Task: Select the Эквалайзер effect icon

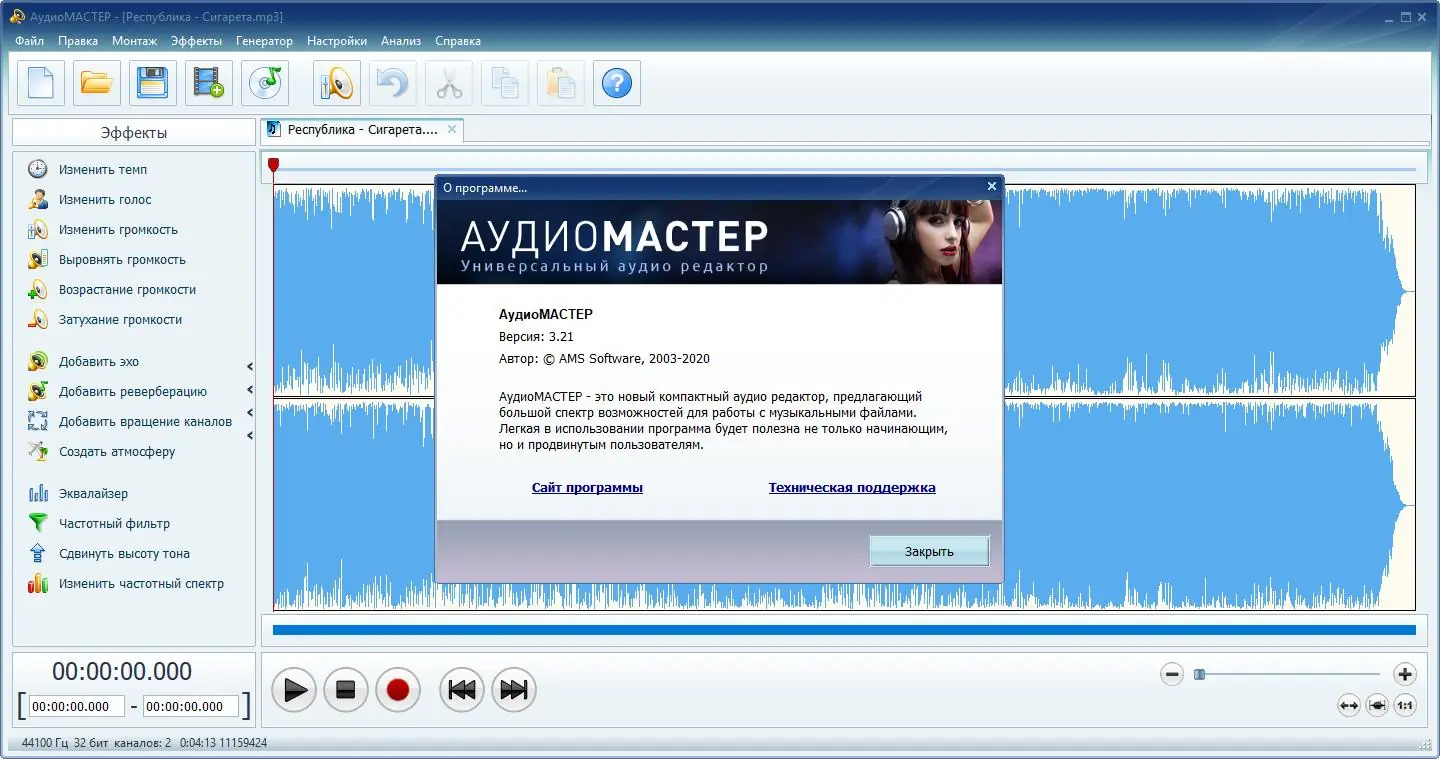Action: point(36,493)
